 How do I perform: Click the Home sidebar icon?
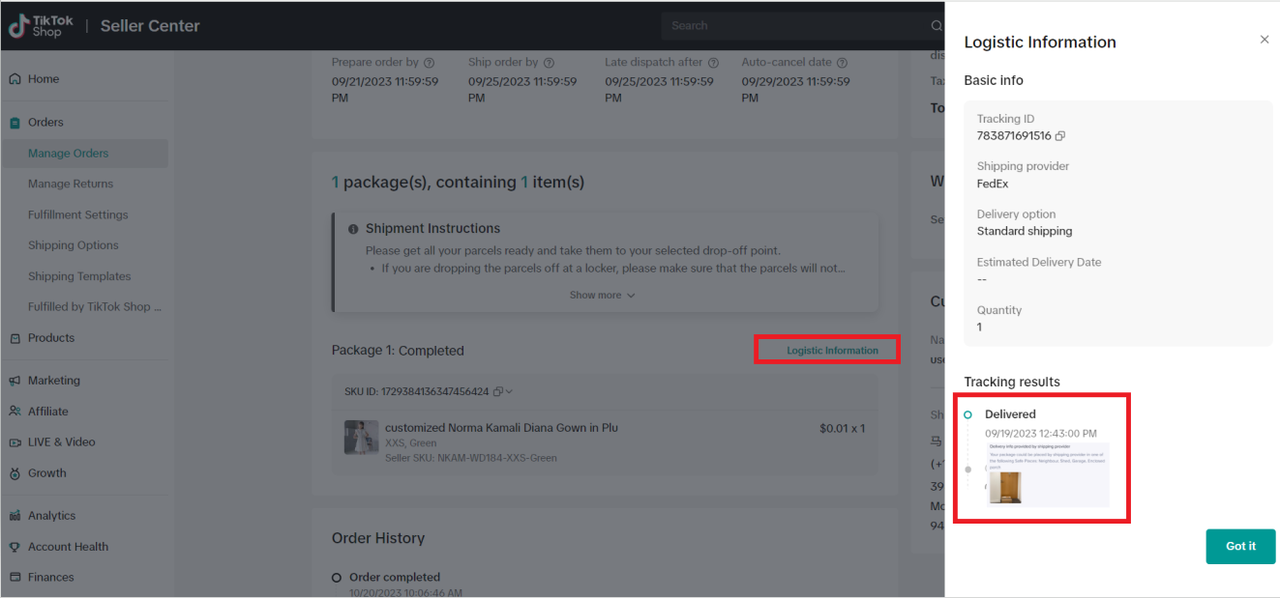[15, 79]
